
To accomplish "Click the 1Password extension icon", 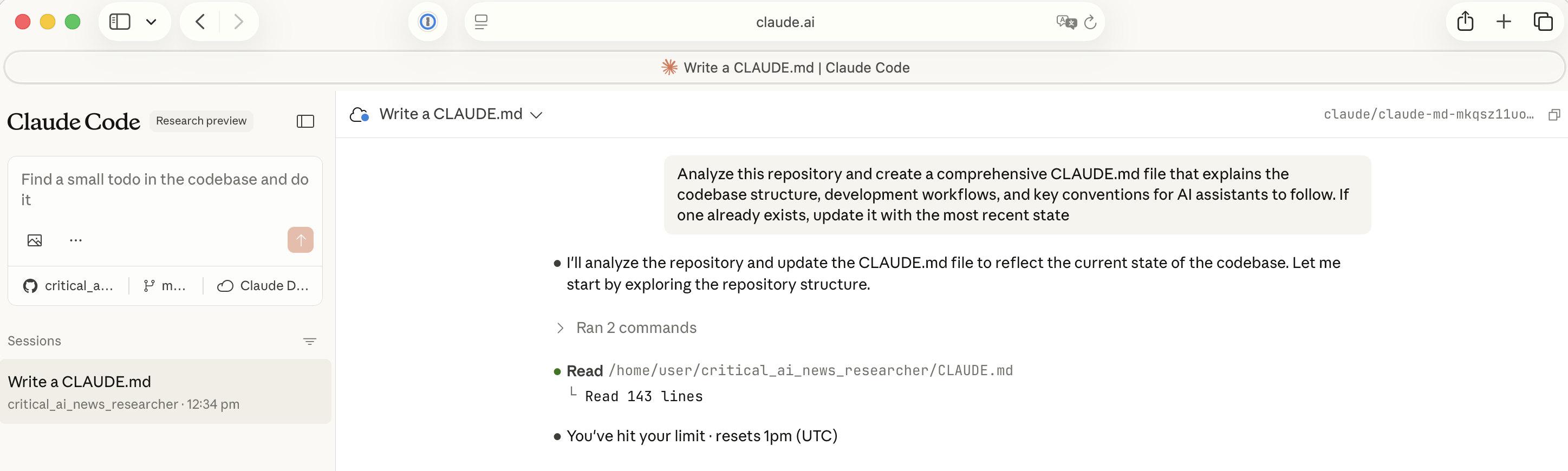I will coord(427,22).
